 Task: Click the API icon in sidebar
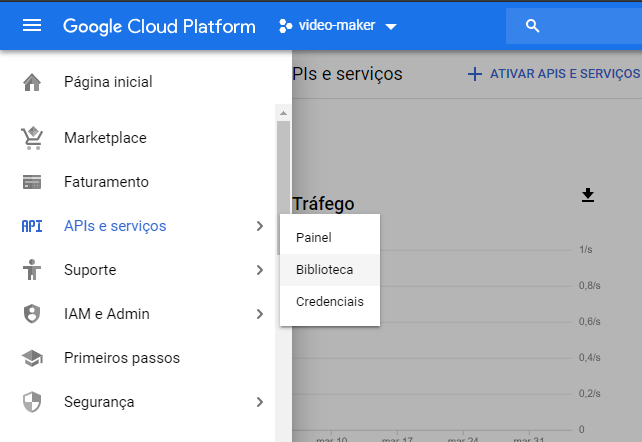[x=32, y=226]
